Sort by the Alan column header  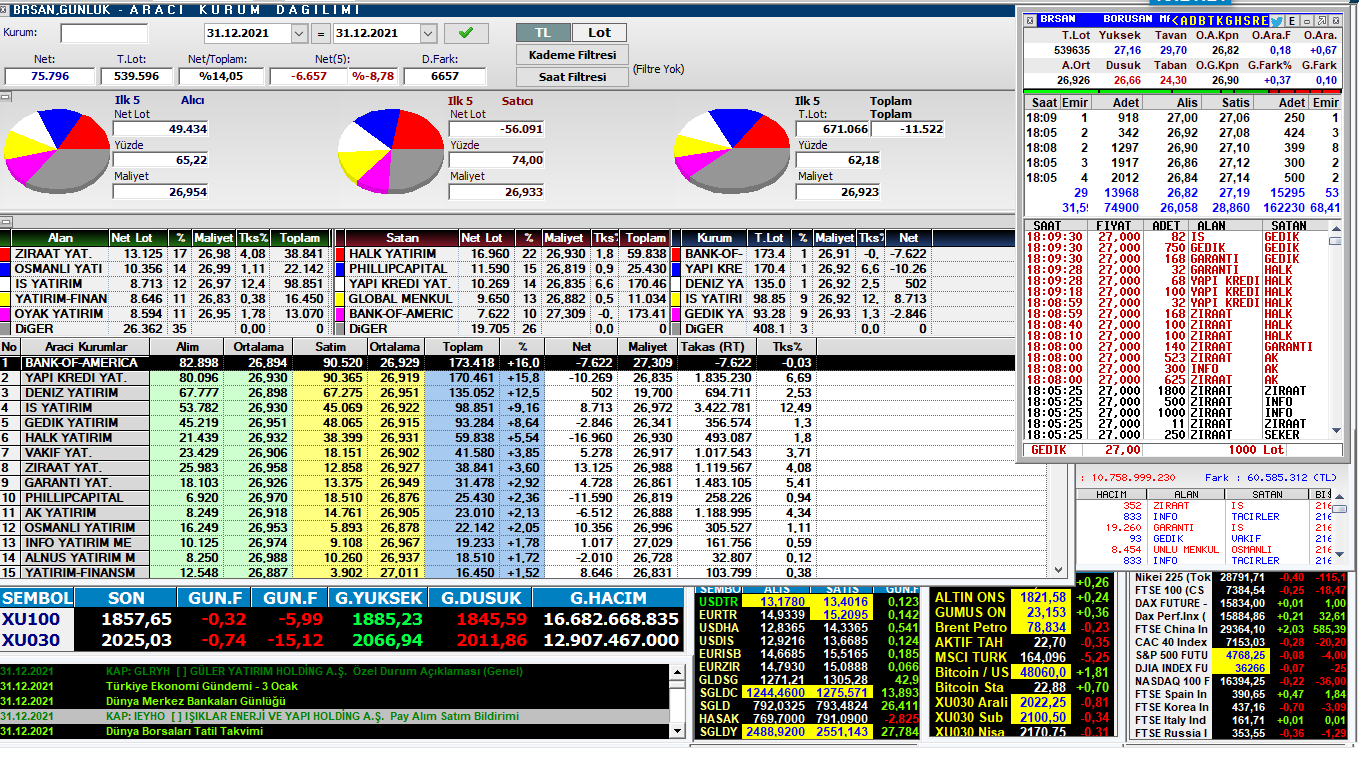tap(61, 238)
